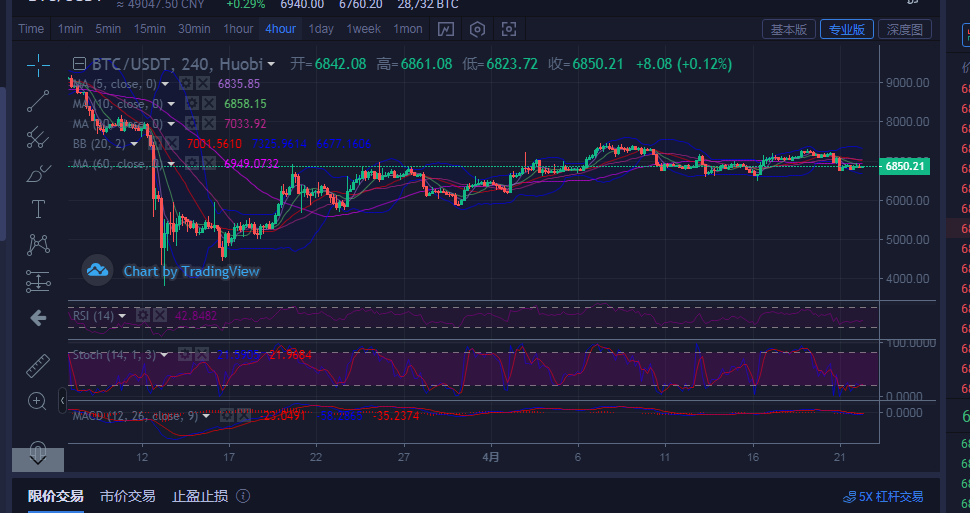The width and height of the screenshot is (970, 513).
Task: Open the pattern drawing tool
Action: pyautogui.click(x=38, y=244)
